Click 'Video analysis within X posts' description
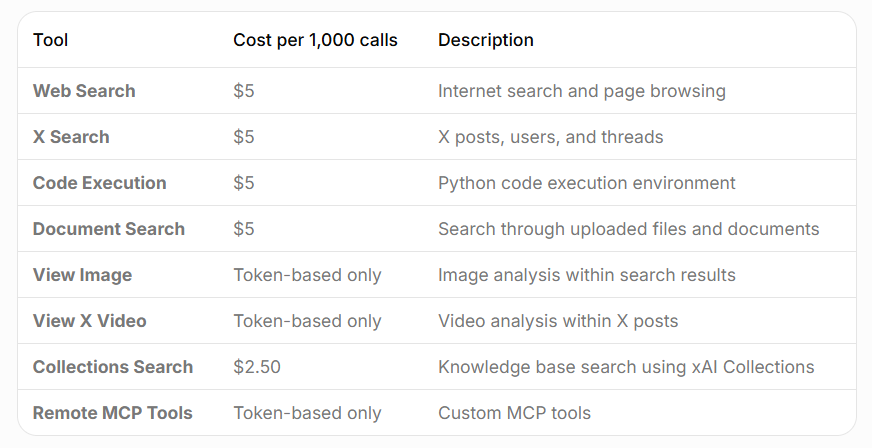 pyautogui.click(x=558, y=321)
